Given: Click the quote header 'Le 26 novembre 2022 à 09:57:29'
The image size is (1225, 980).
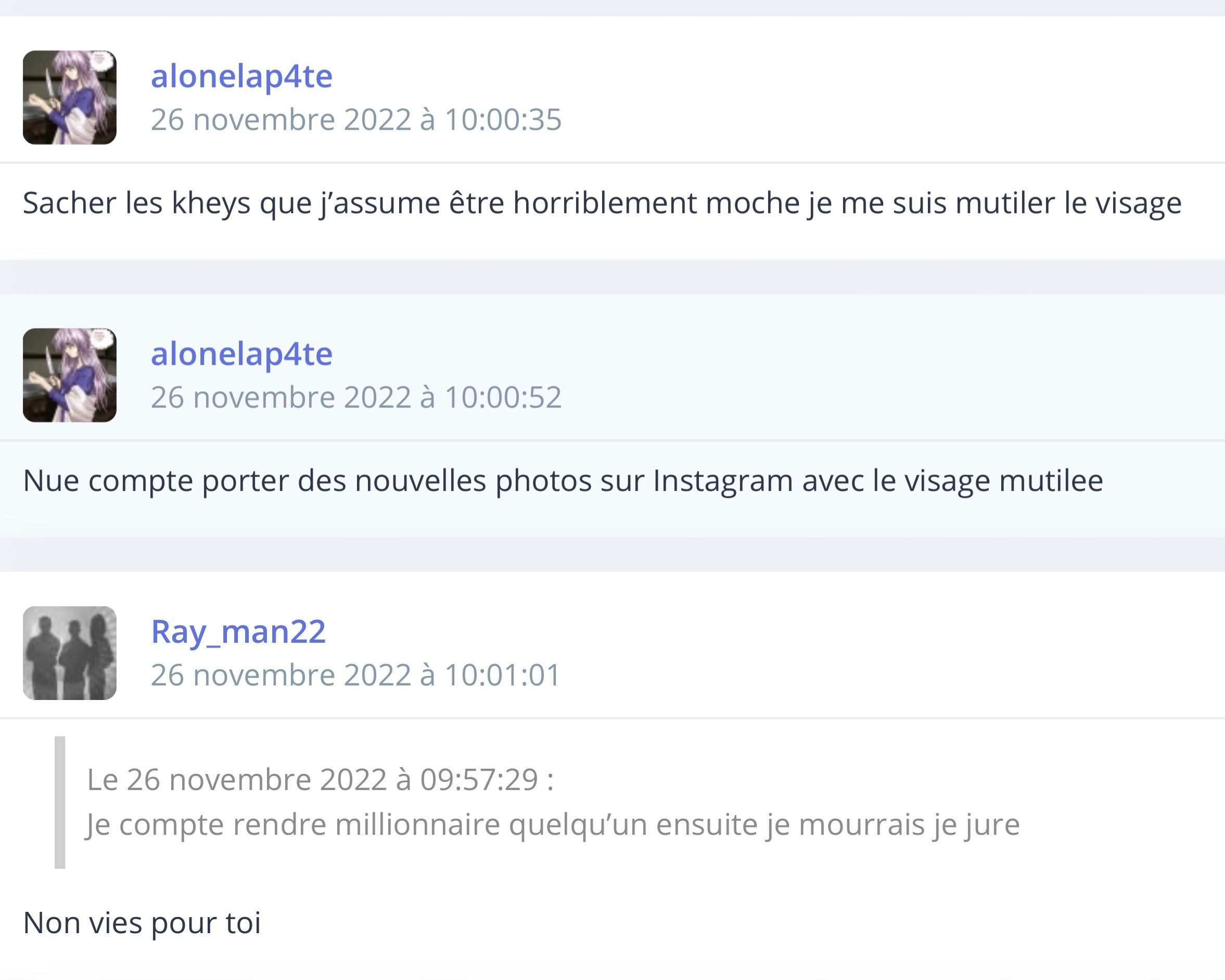Looking at the screenshot, I should tap(320, 780).
